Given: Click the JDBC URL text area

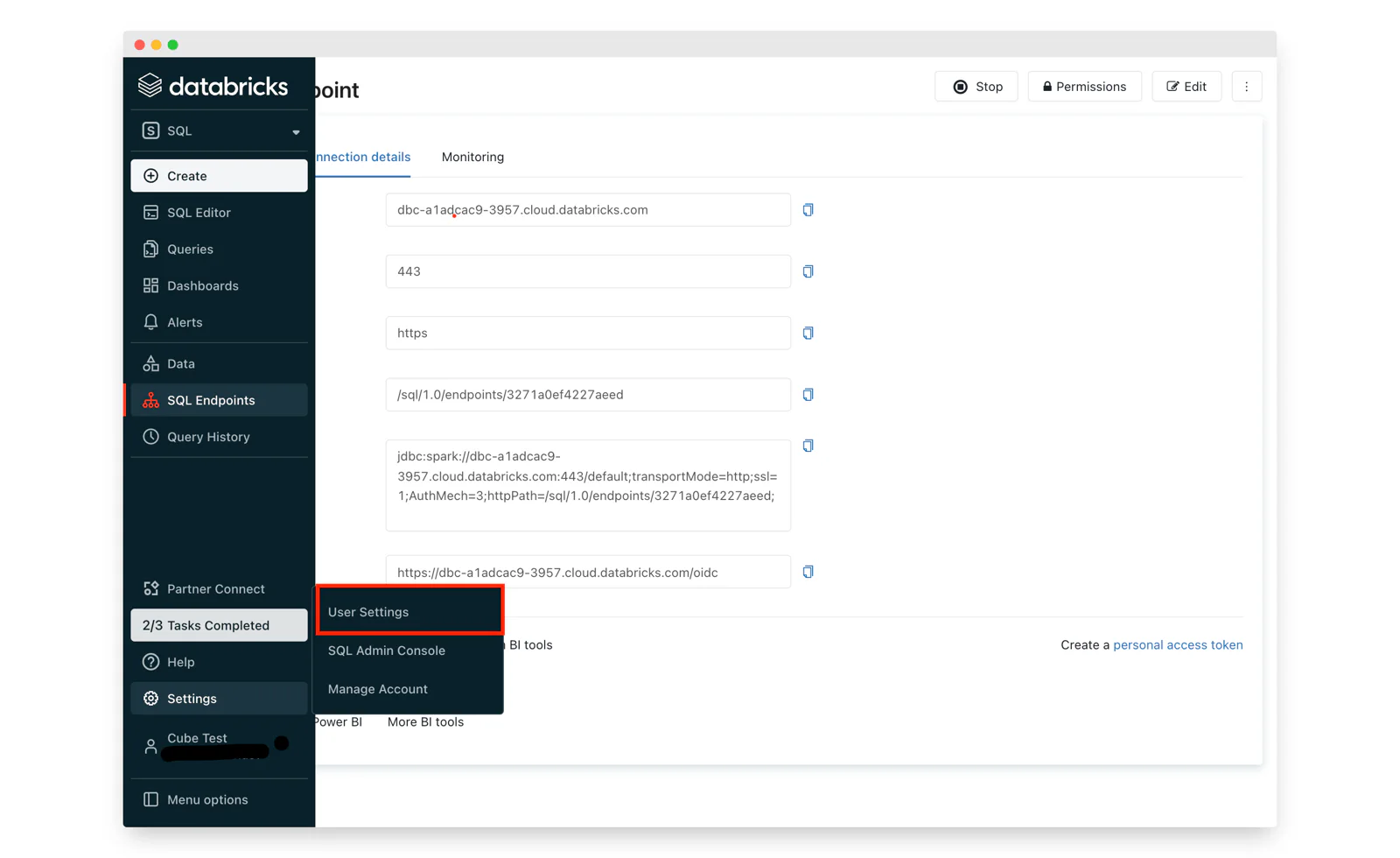Looking at the screenshot, I should (x=588, y=485).
